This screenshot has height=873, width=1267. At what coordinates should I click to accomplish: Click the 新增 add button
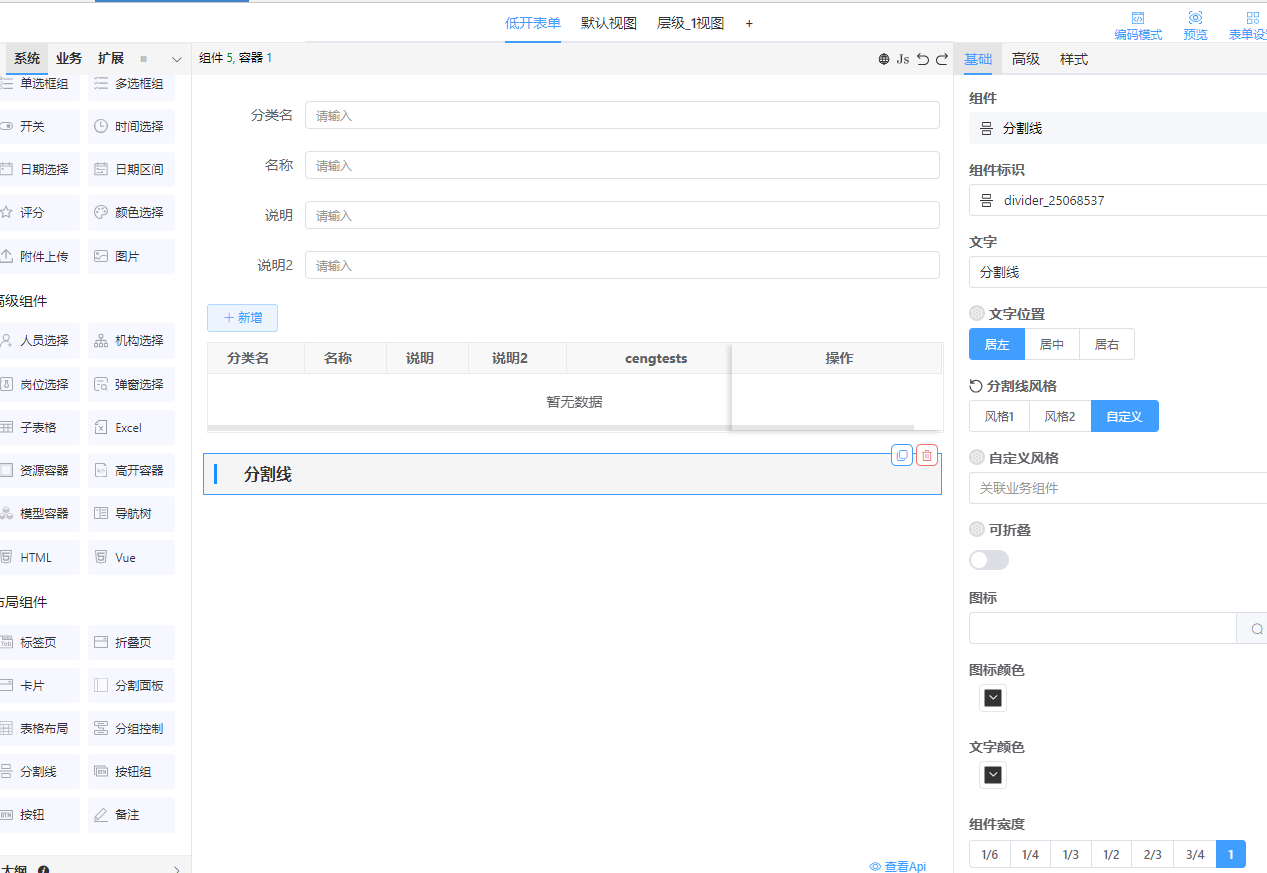[x=242, y=318]
